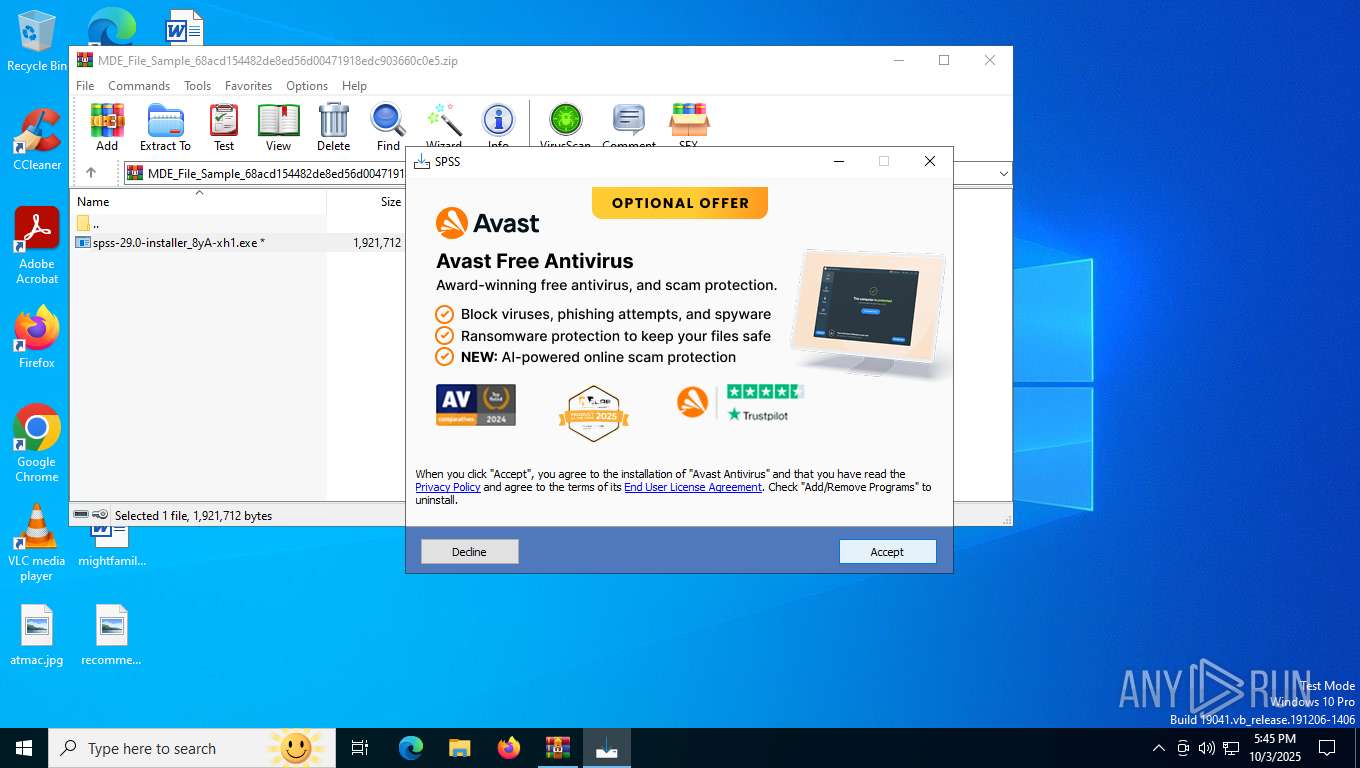The width and height of the screenshot is (1360, 768).
Task: Open the taskbar clock and calendar
Action: [1274, 748]
